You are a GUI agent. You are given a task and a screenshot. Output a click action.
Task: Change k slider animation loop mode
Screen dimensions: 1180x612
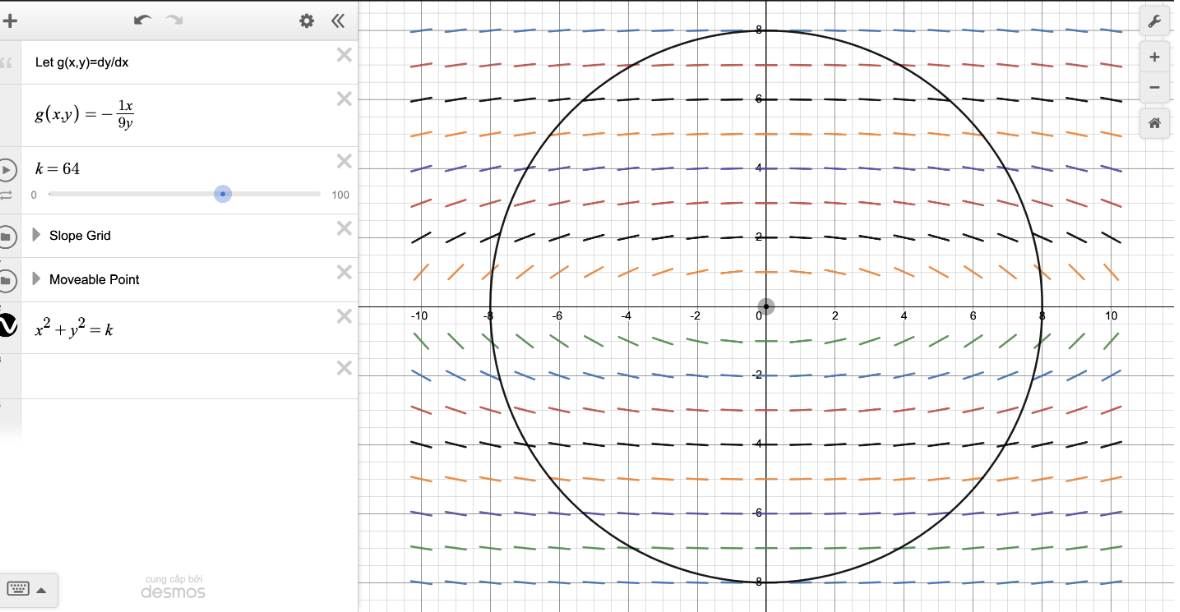click(x=7, y=196)
